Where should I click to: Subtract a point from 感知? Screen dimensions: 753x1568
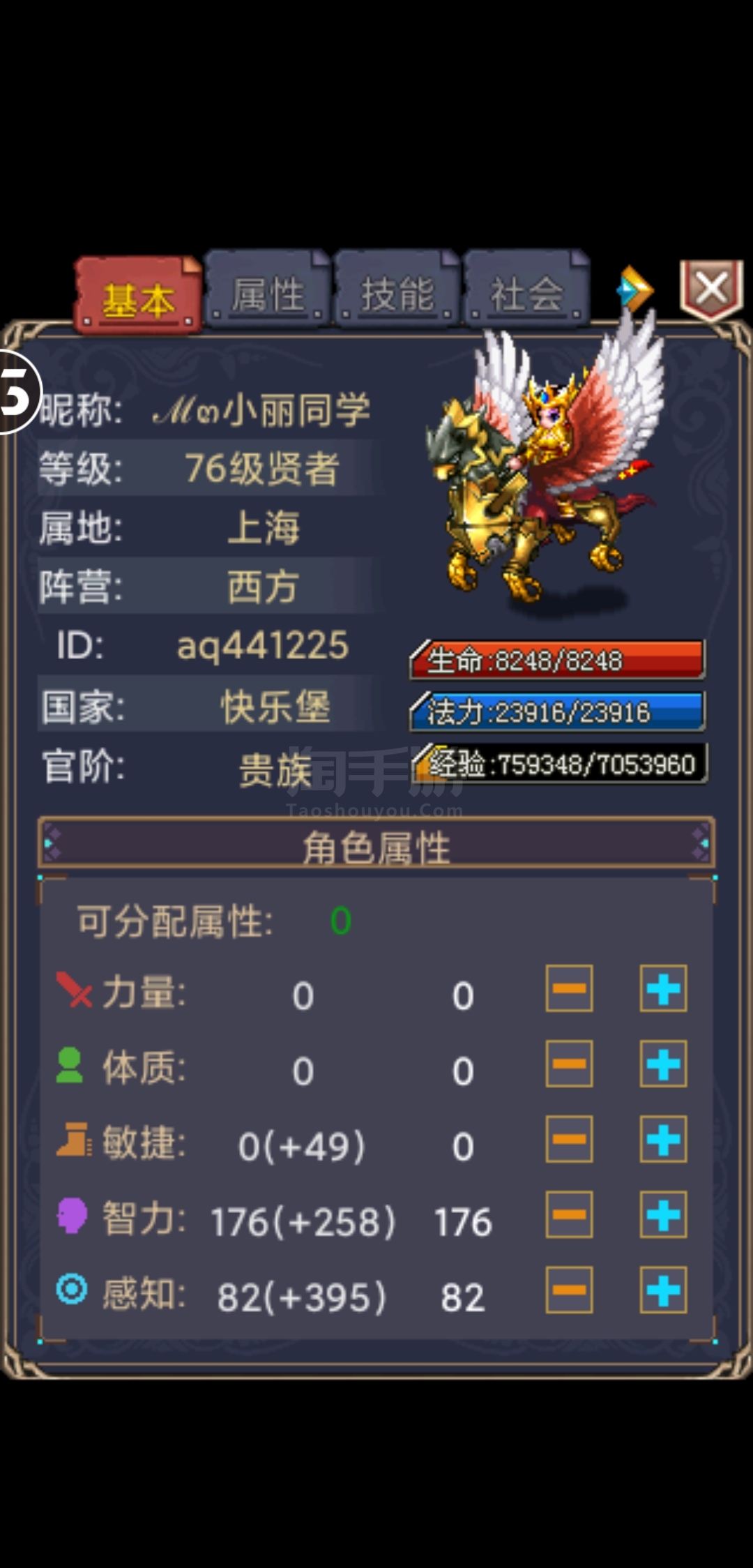569,1290
